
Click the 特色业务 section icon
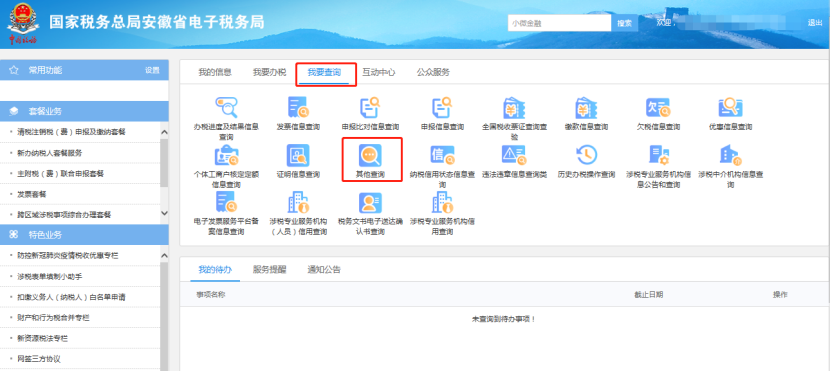14,235
